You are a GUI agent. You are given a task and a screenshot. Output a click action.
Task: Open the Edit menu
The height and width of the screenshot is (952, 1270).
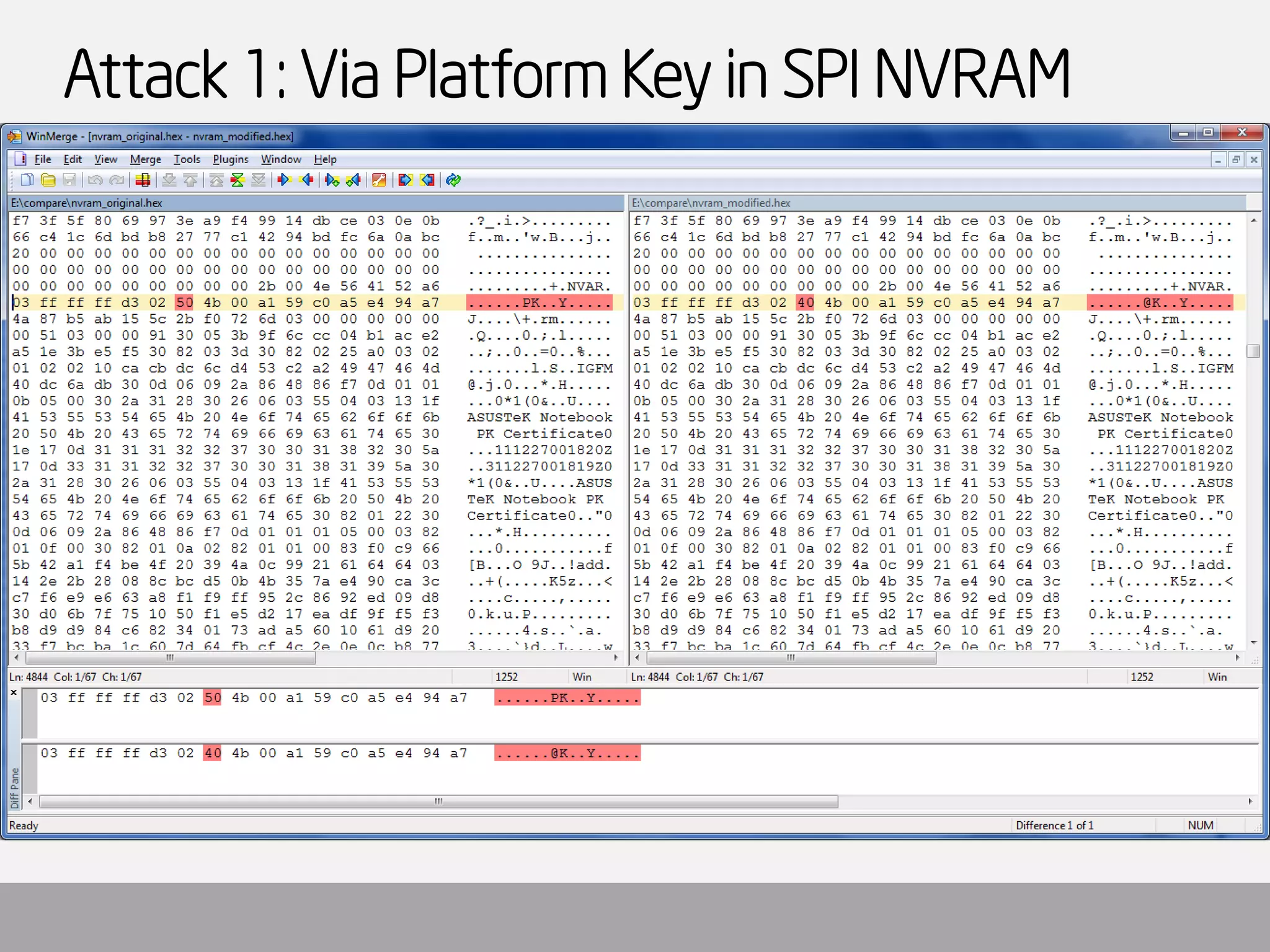(x=73, y=159)
